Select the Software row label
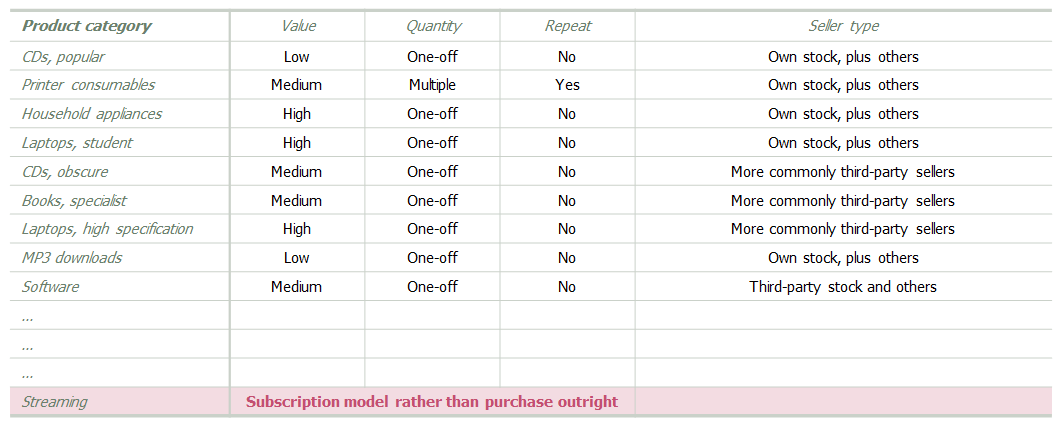1063x428 pixels. (x=50, y=286)
